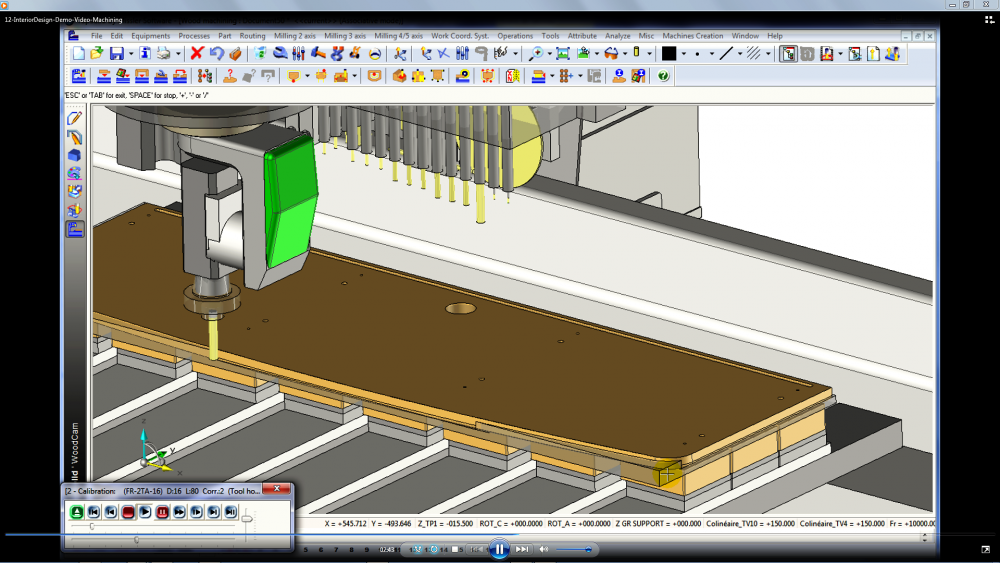Click the machining operations tree icon
The height and width of the screenshot is (563, 1000).
tap(205, 76)
